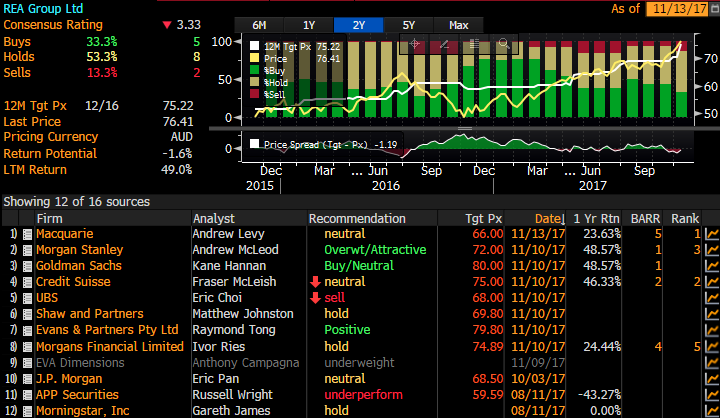Show the UBS row chart icon
720x418 pixels.
[x=712, y=298]
